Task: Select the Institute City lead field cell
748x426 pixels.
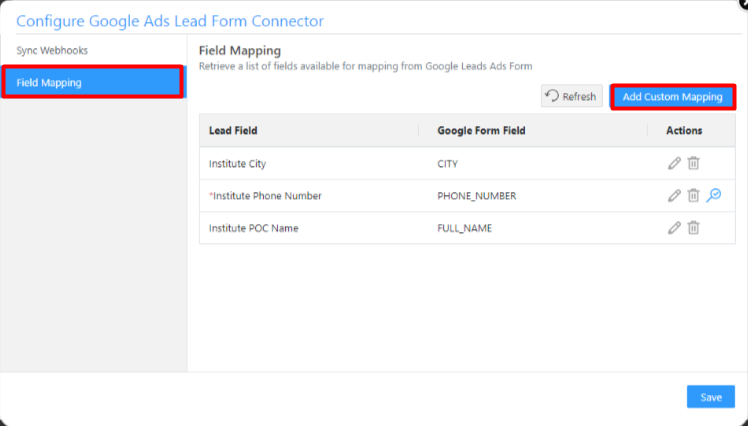Action: click(x=237, y=163)
